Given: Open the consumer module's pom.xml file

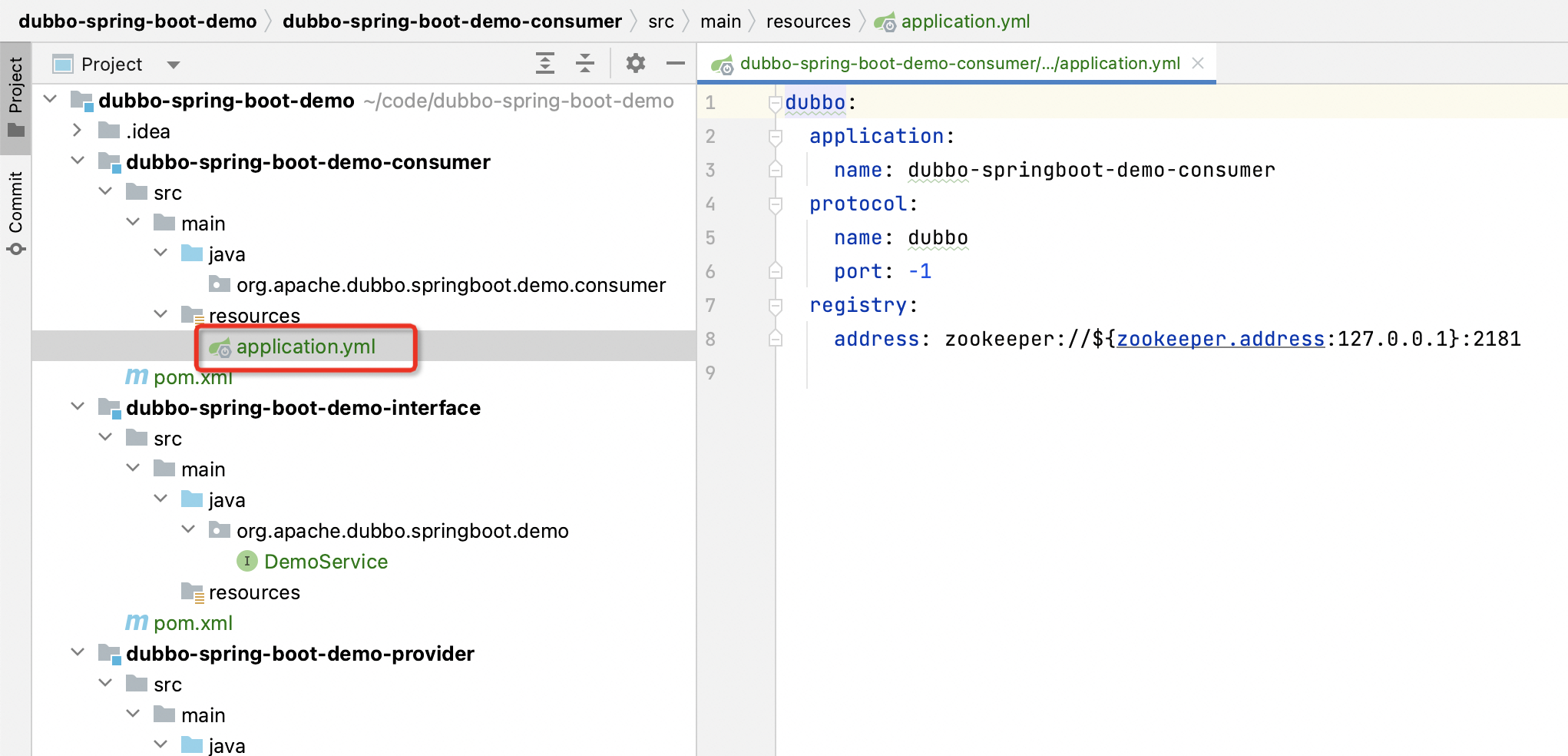Looking at the screenshot, I should pyautogui.click(x=192, y=377).
